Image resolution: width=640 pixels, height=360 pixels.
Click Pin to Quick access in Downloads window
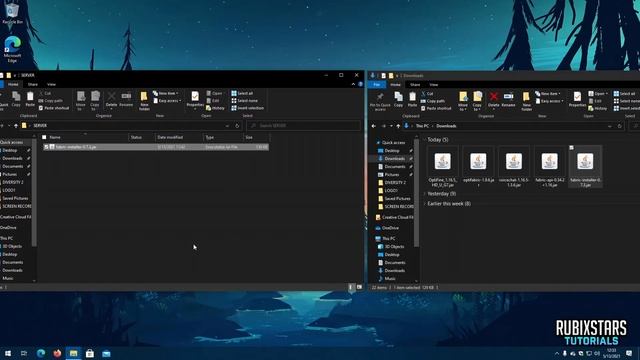(380, 102)
